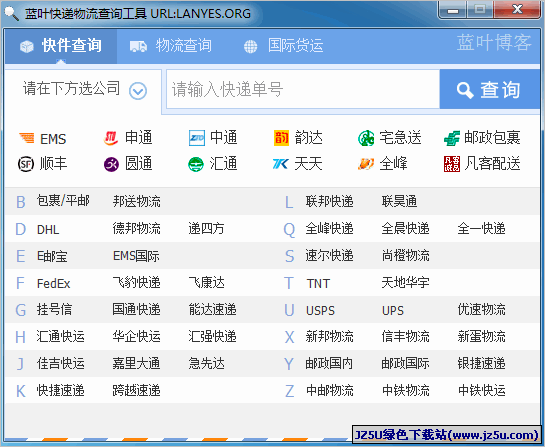This screenshot has height=447, width=545.
Task: Choose 新邦物流 from the list
Action: pos(330,336)
